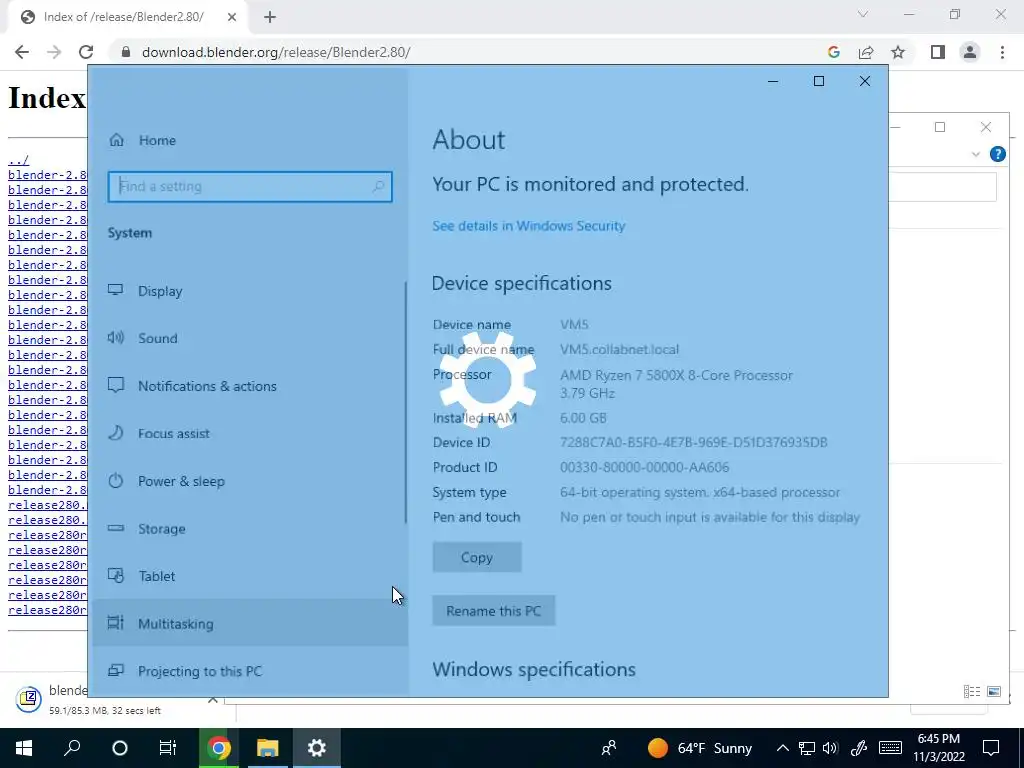Click the Google icon in the address bar
1024x768 pixels.
click(833, 52)
